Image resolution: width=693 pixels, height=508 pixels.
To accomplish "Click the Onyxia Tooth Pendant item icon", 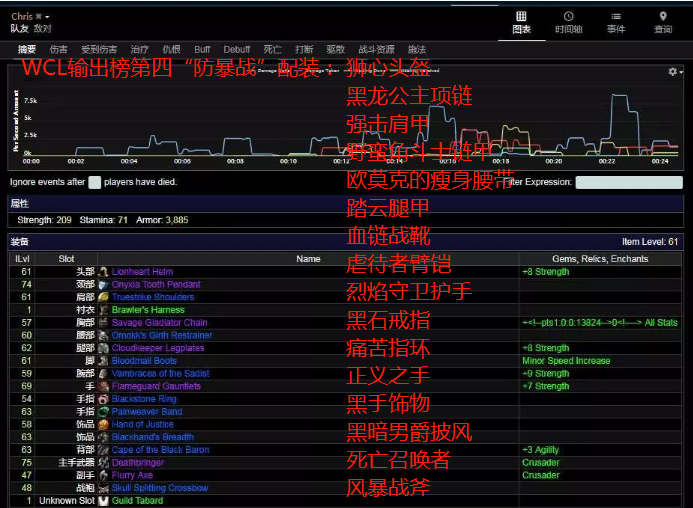I will point(103,285).
